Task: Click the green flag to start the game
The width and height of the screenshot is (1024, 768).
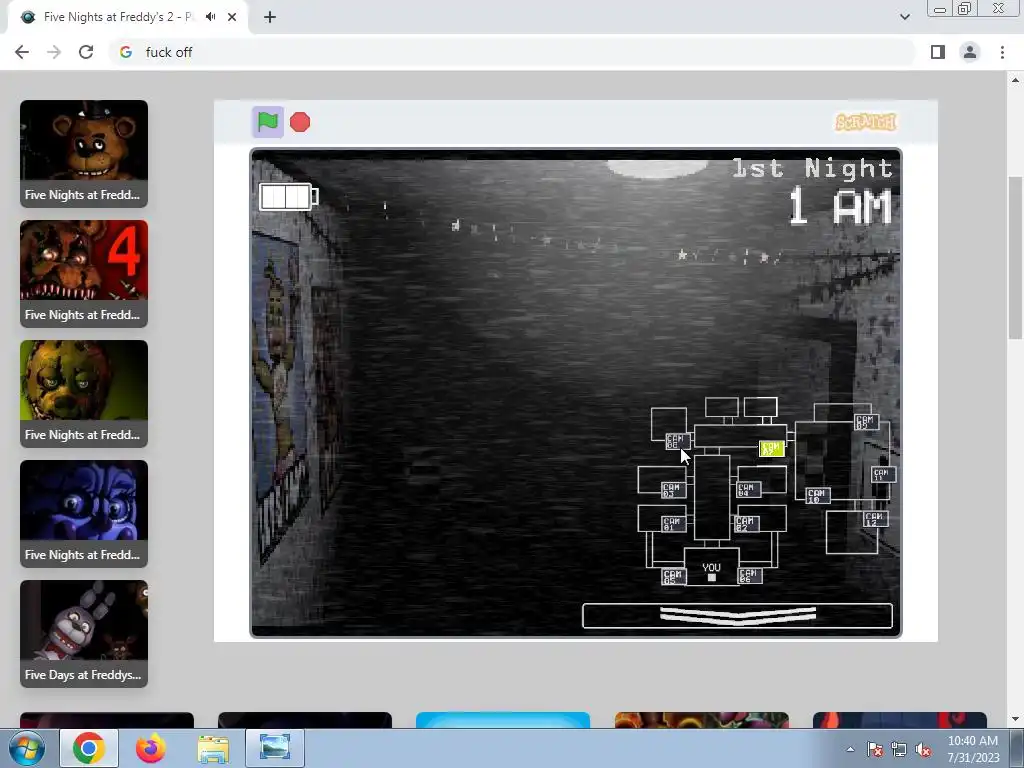Action: 268,122
